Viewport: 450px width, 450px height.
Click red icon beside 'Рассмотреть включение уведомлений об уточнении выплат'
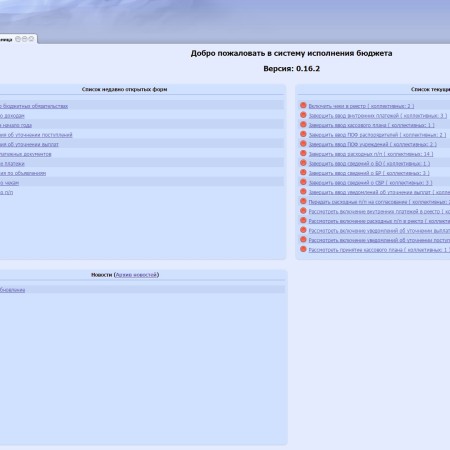(x=303, y=230)
